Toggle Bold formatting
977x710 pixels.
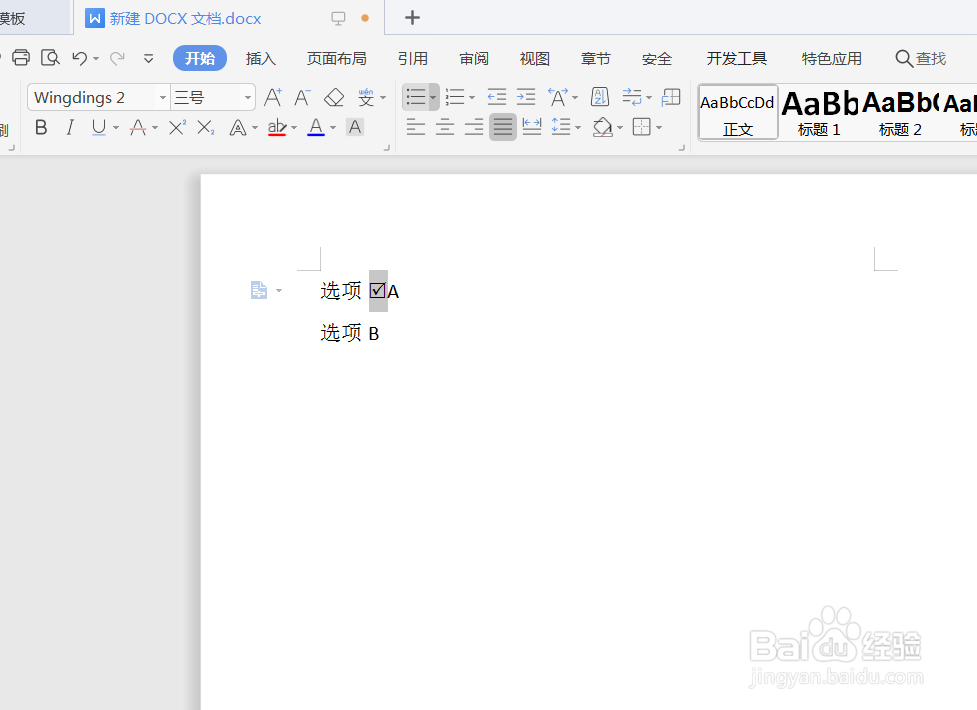pos(41,128)
